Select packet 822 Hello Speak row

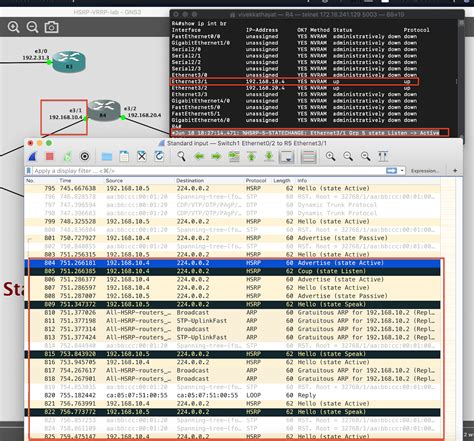[232, 412]
